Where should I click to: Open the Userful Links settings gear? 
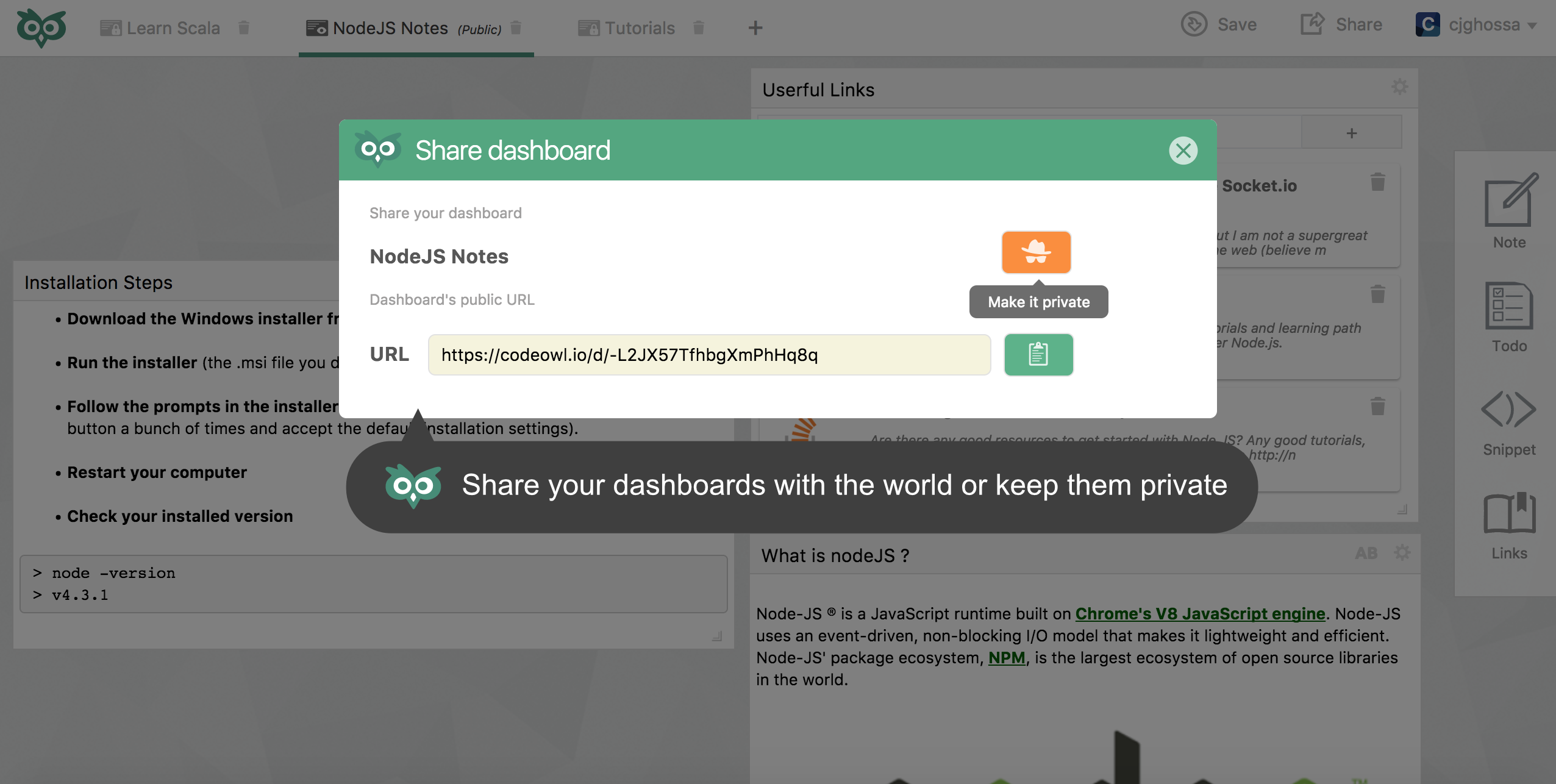(1401, 87)
